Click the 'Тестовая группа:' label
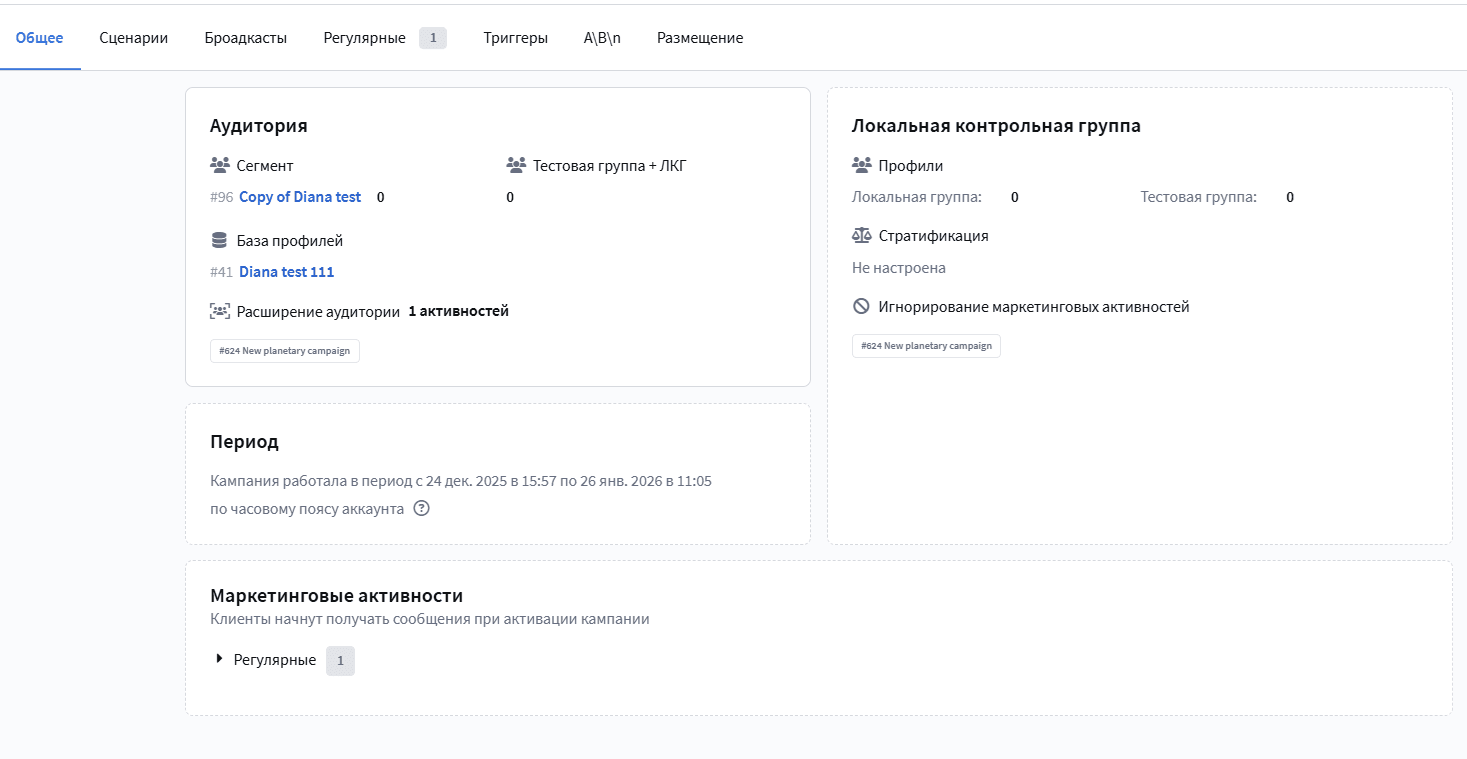The height and width of the screenshot is (759, 1467). pyautogui.click(x=1199, y=197)
